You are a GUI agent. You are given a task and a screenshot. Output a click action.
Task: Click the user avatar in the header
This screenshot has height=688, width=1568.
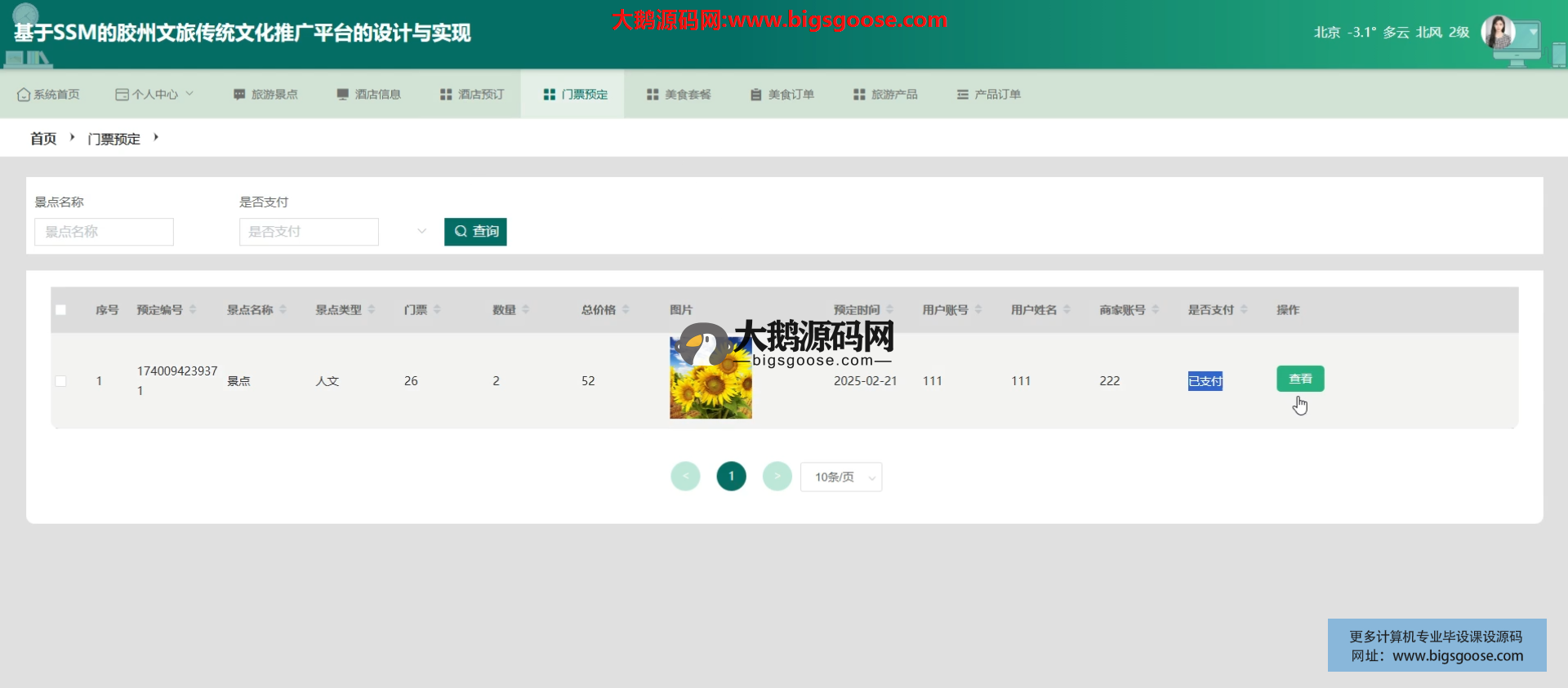pos(1499,33)
